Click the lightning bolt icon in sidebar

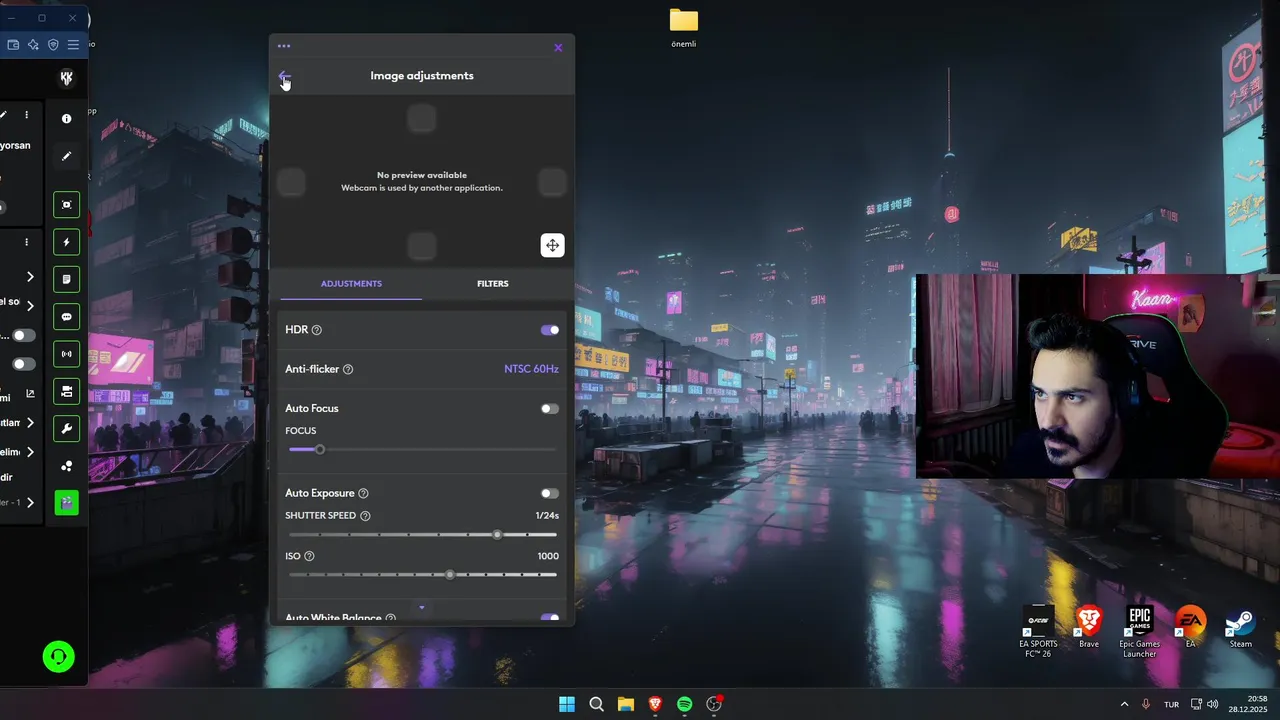tap(66, 242)
